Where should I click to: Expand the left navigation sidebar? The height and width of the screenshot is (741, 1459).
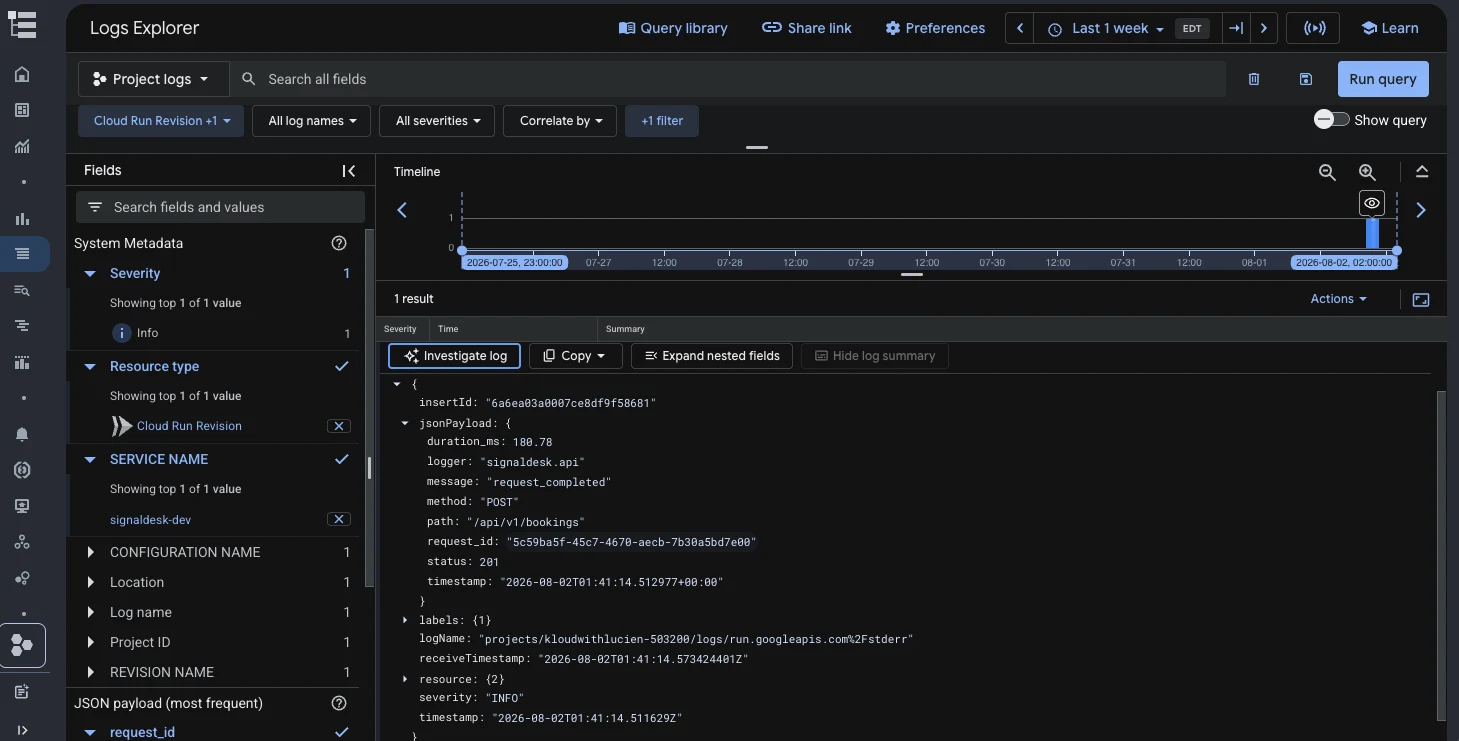(x=22, y=730)
